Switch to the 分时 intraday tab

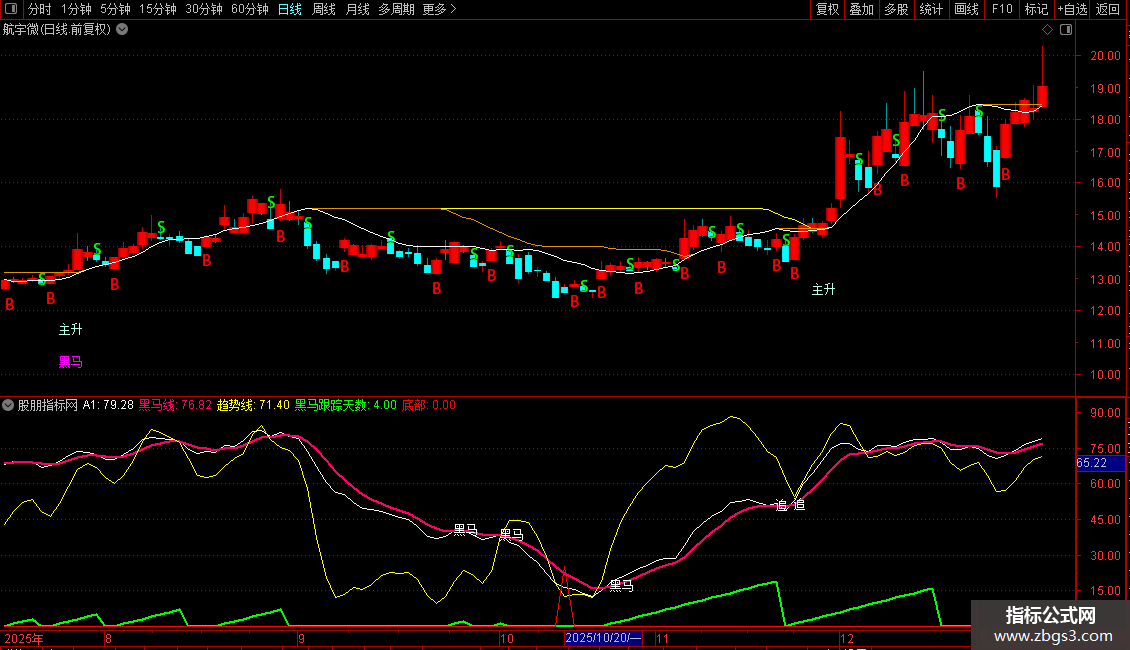tap(40, 9)
